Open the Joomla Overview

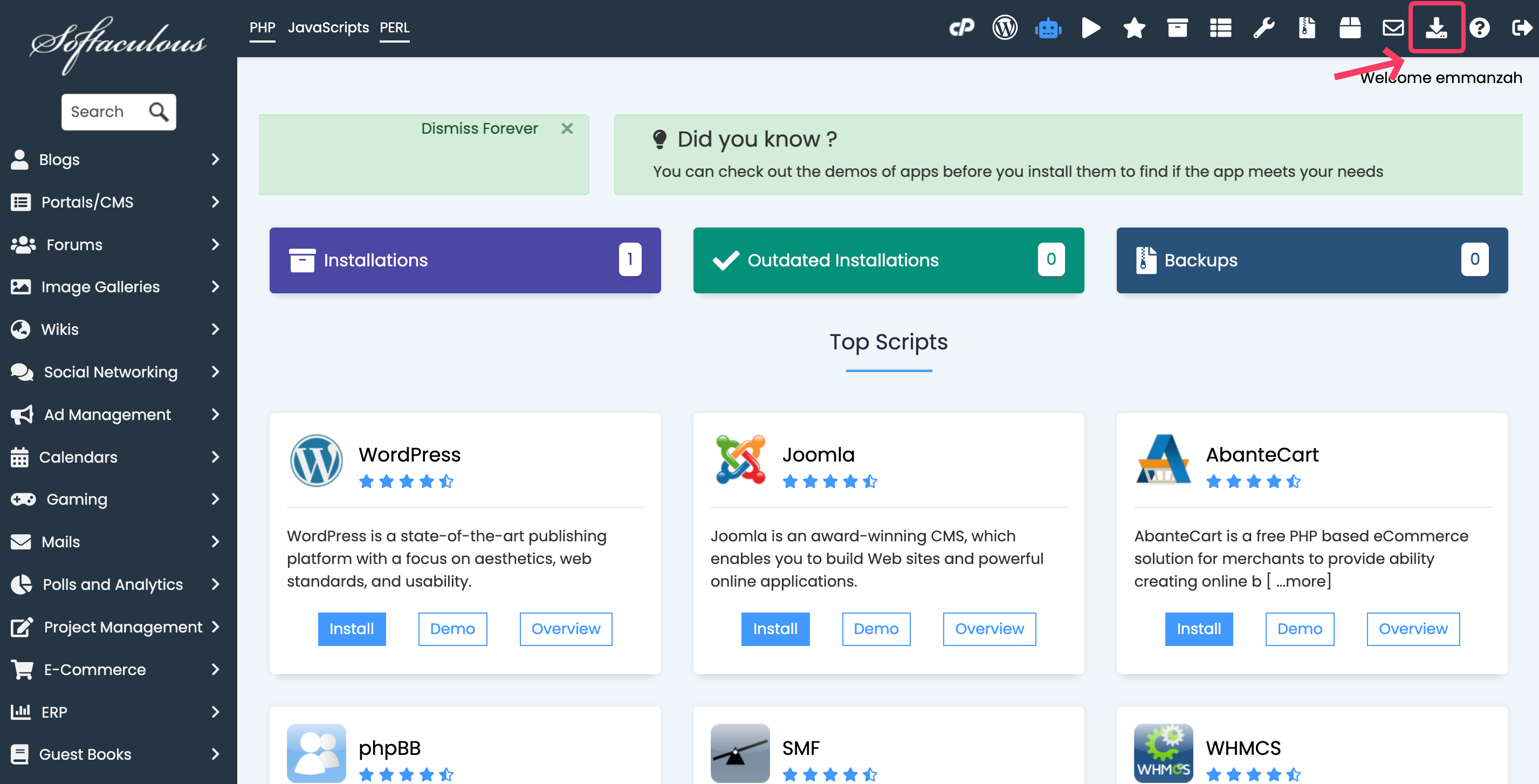click(990, 629)
